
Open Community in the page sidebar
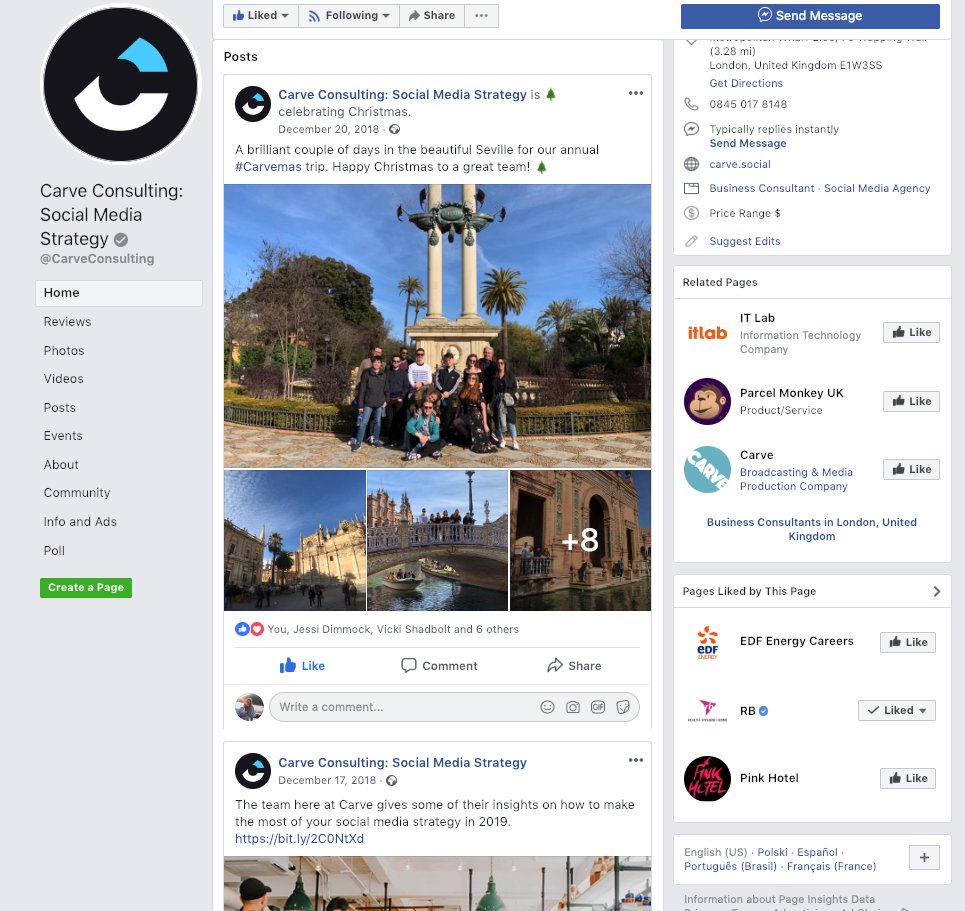(77, 492)
